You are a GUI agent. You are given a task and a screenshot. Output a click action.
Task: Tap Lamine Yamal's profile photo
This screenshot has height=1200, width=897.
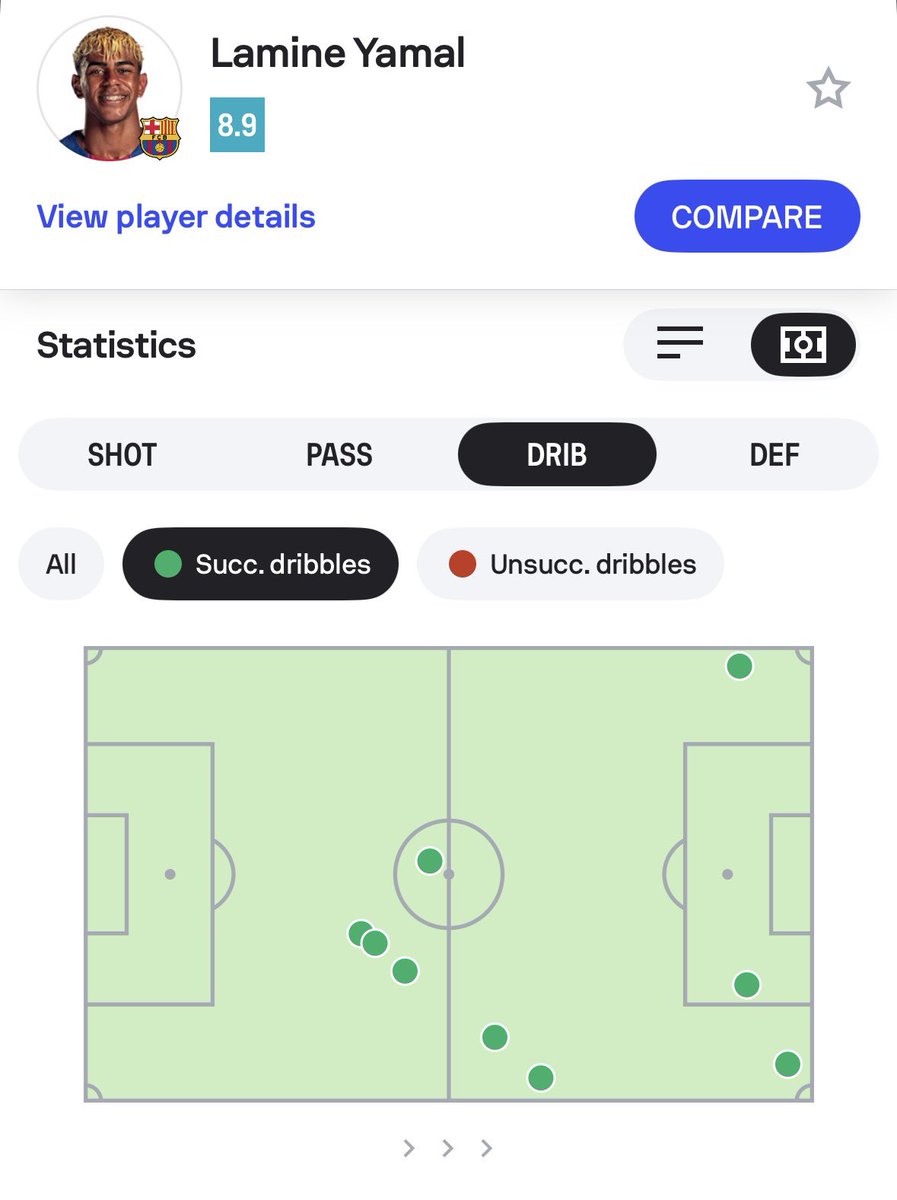click(x=108, y=88)
